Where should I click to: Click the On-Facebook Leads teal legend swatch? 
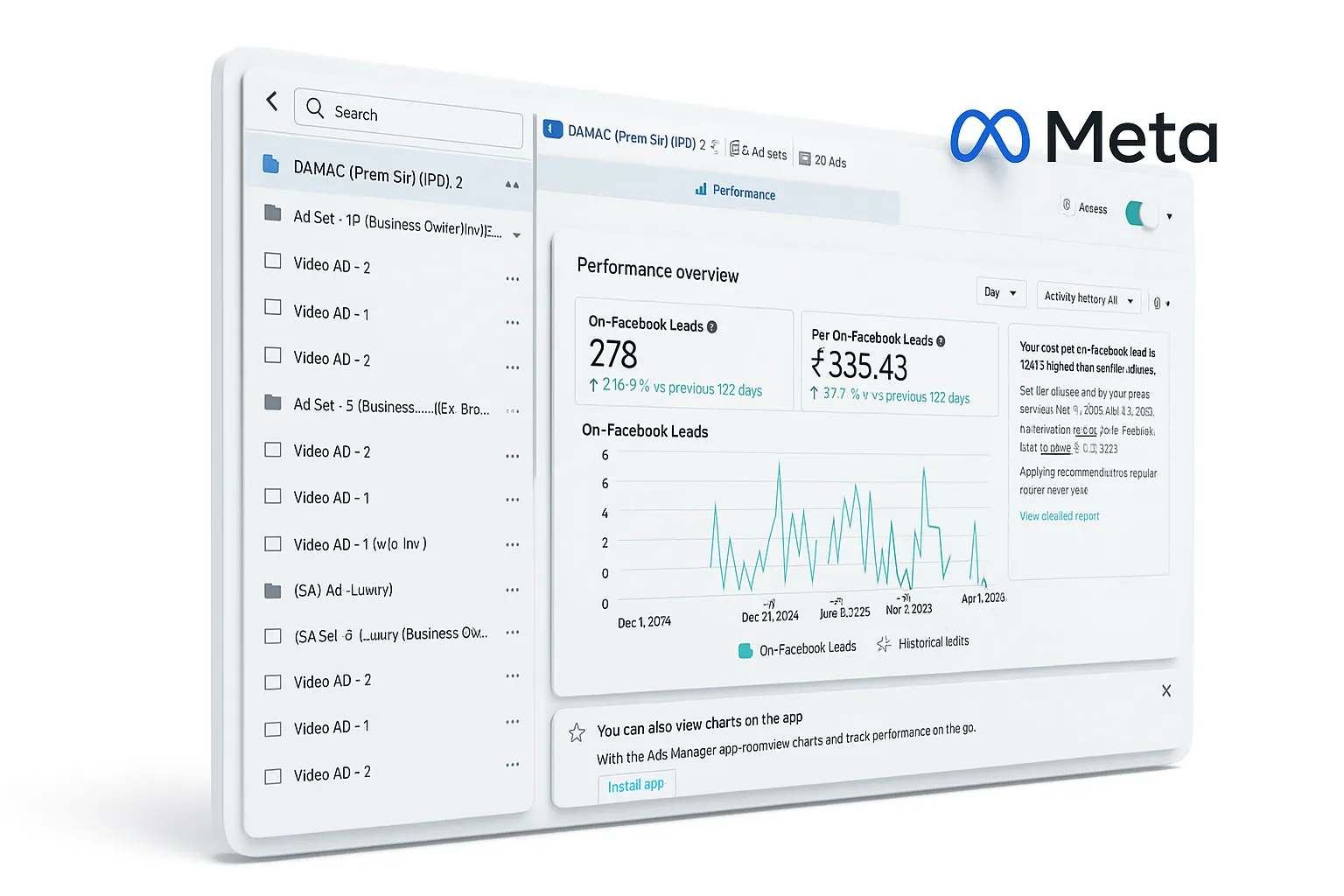(x=745, y=650)
